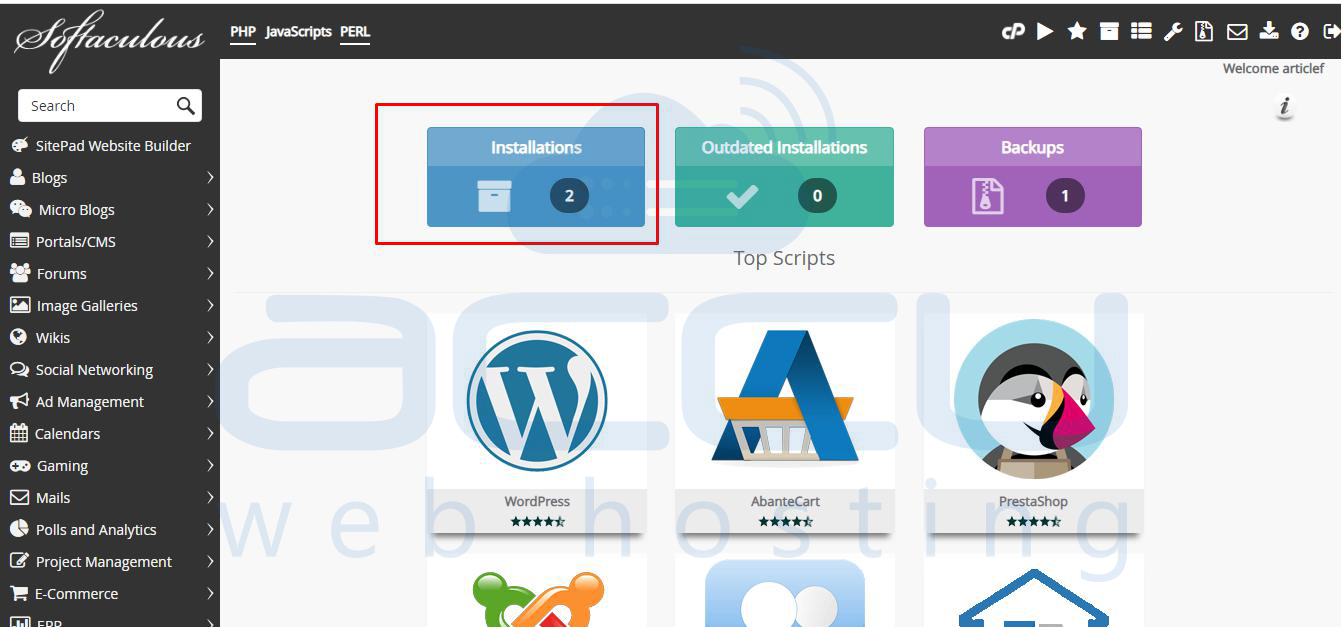
Task: Go to cPanel via the cP icon
Action: [x=1013, y=32]
